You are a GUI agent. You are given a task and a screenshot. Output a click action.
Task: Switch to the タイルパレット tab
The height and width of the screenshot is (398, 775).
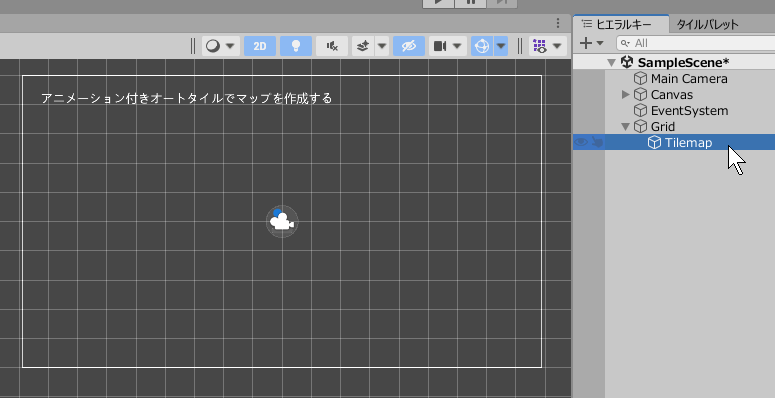tap(707, 24)
